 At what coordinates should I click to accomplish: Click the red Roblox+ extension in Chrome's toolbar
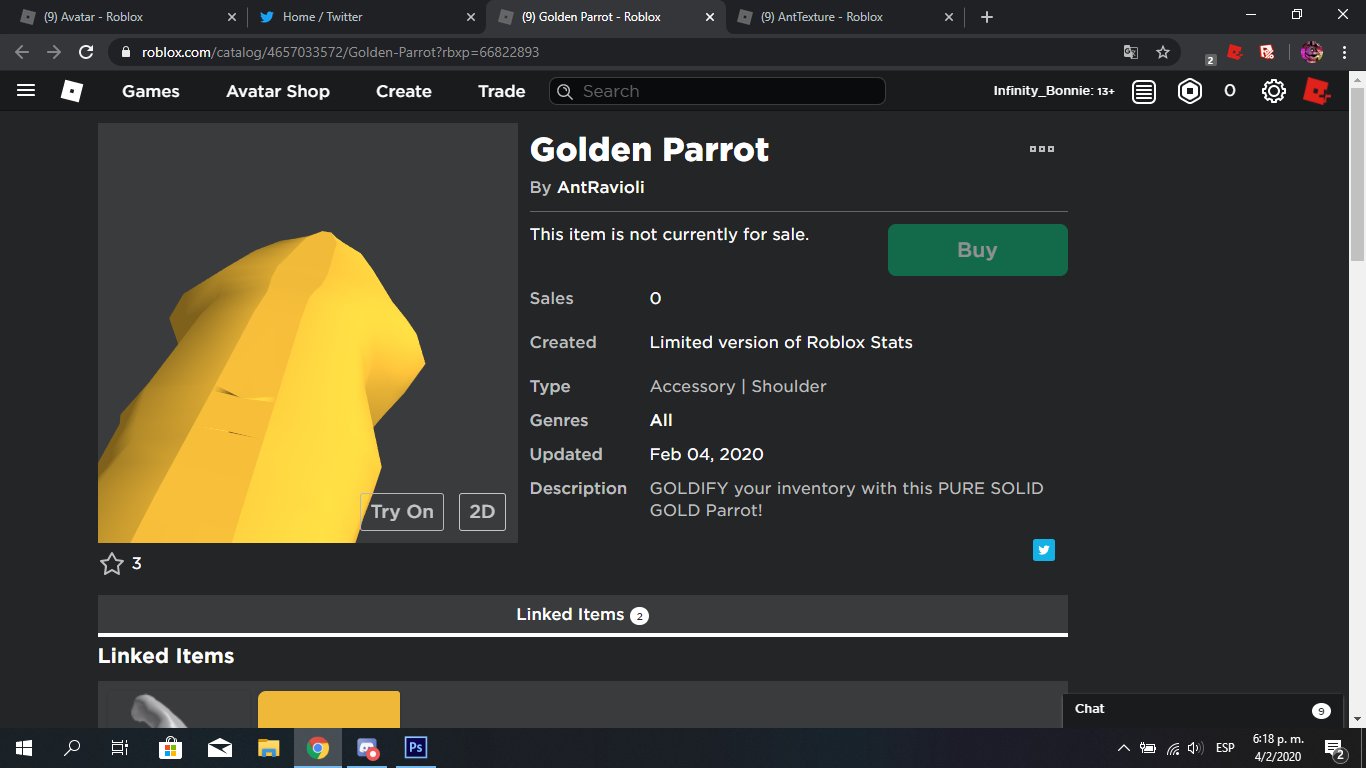[1235, 52]
